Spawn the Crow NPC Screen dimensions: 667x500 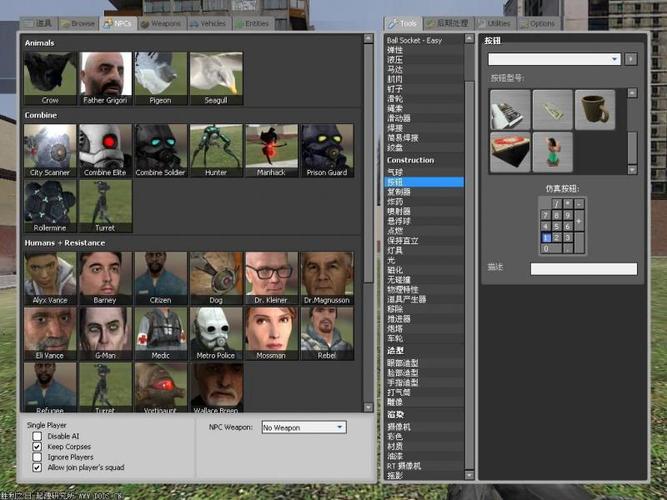point(50,78)
